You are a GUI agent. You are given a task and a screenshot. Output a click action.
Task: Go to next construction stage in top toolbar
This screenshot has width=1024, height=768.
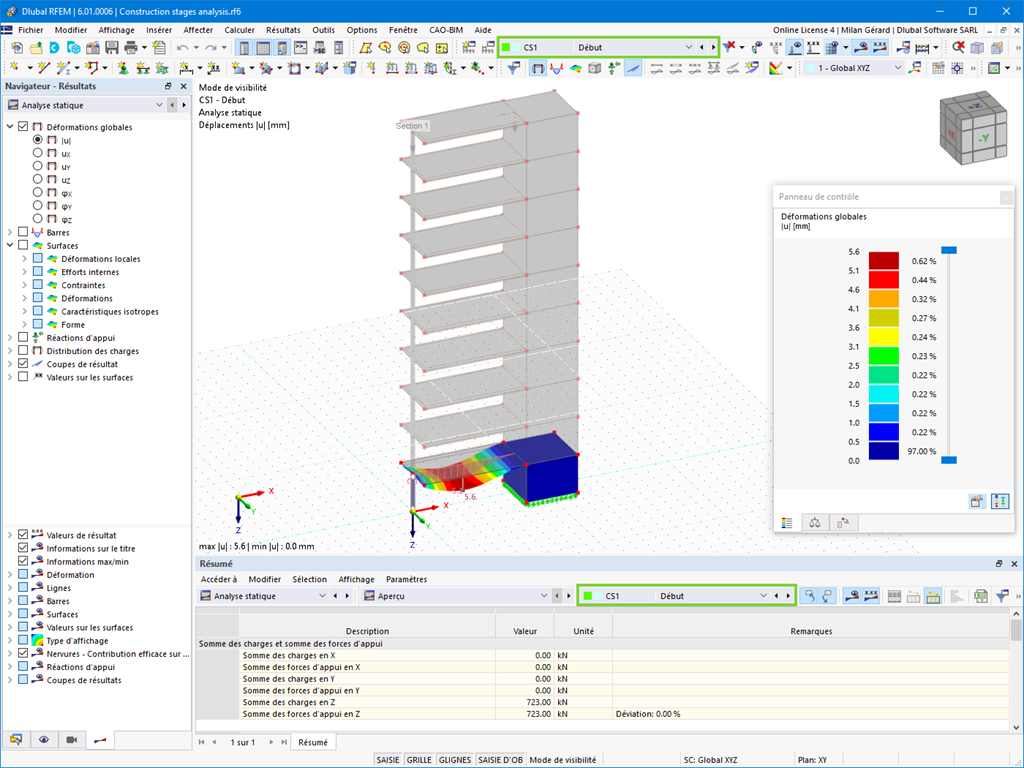coord(713,47)
